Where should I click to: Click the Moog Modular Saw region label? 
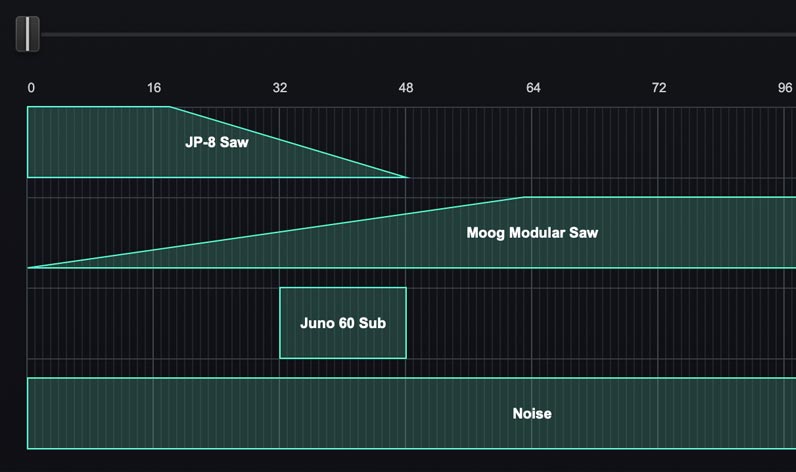pos(532,233)
